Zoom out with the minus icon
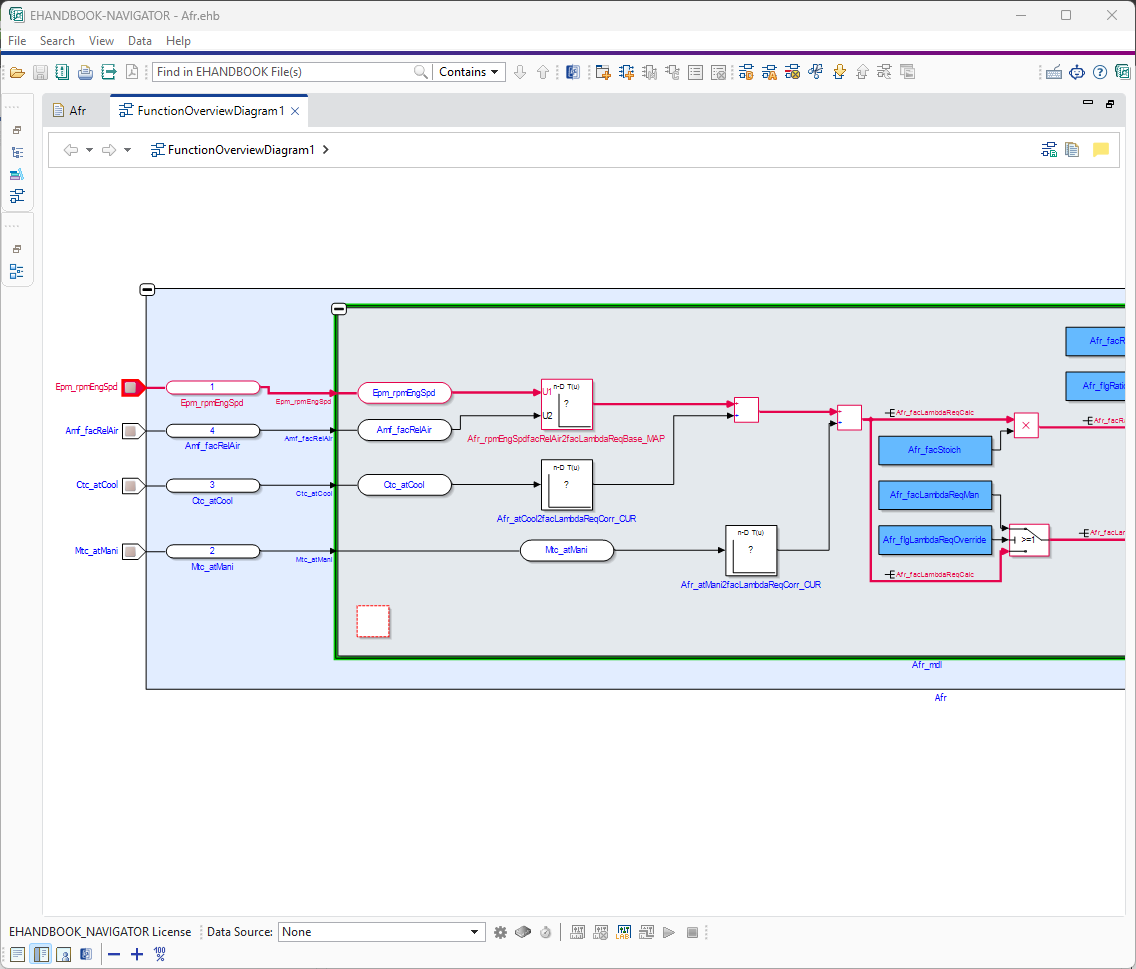Image resolution: width=1136 pixels, height=969 pixels. [114, 955]
